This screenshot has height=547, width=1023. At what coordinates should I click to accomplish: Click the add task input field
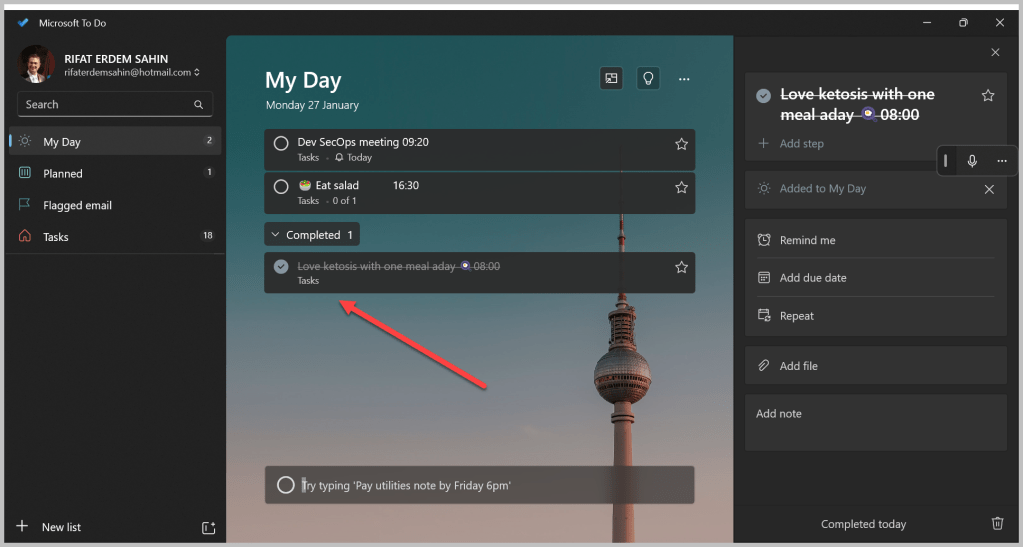pyautogui.click(x=480, y=485)
